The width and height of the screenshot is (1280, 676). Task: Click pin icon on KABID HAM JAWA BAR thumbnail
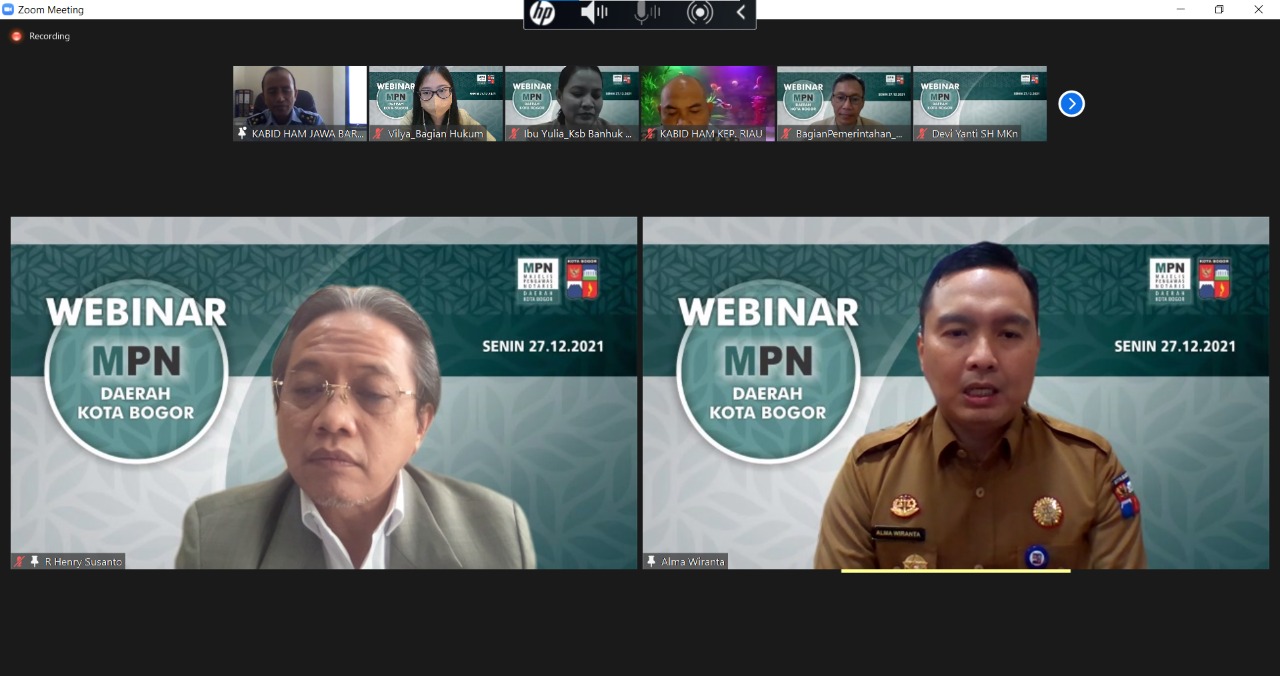[242, 133]
